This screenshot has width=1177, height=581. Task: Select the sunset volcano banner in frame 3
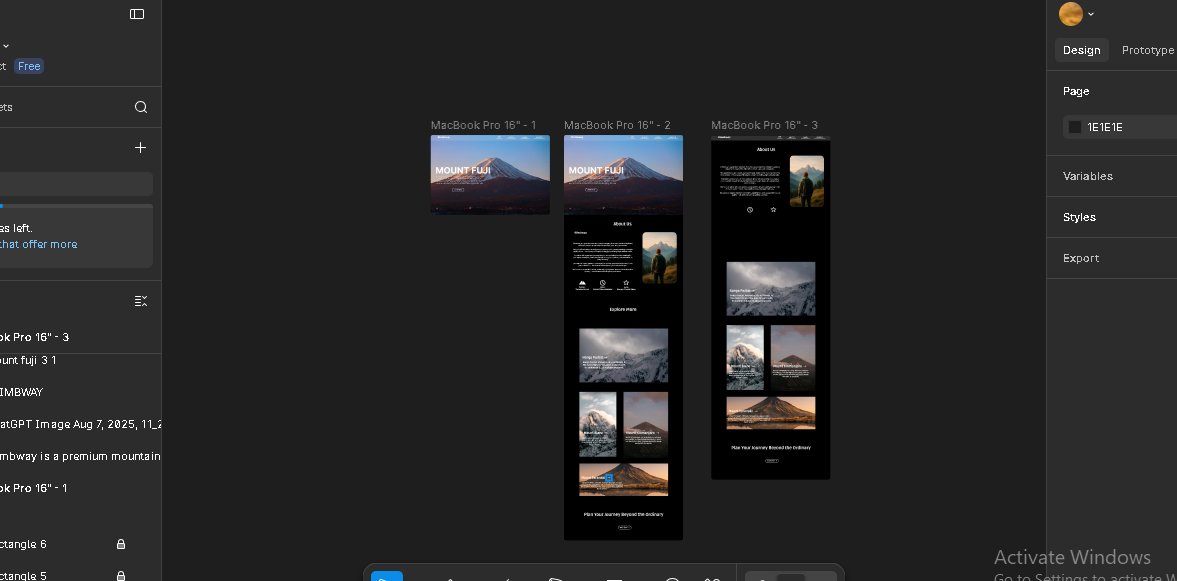771,413
